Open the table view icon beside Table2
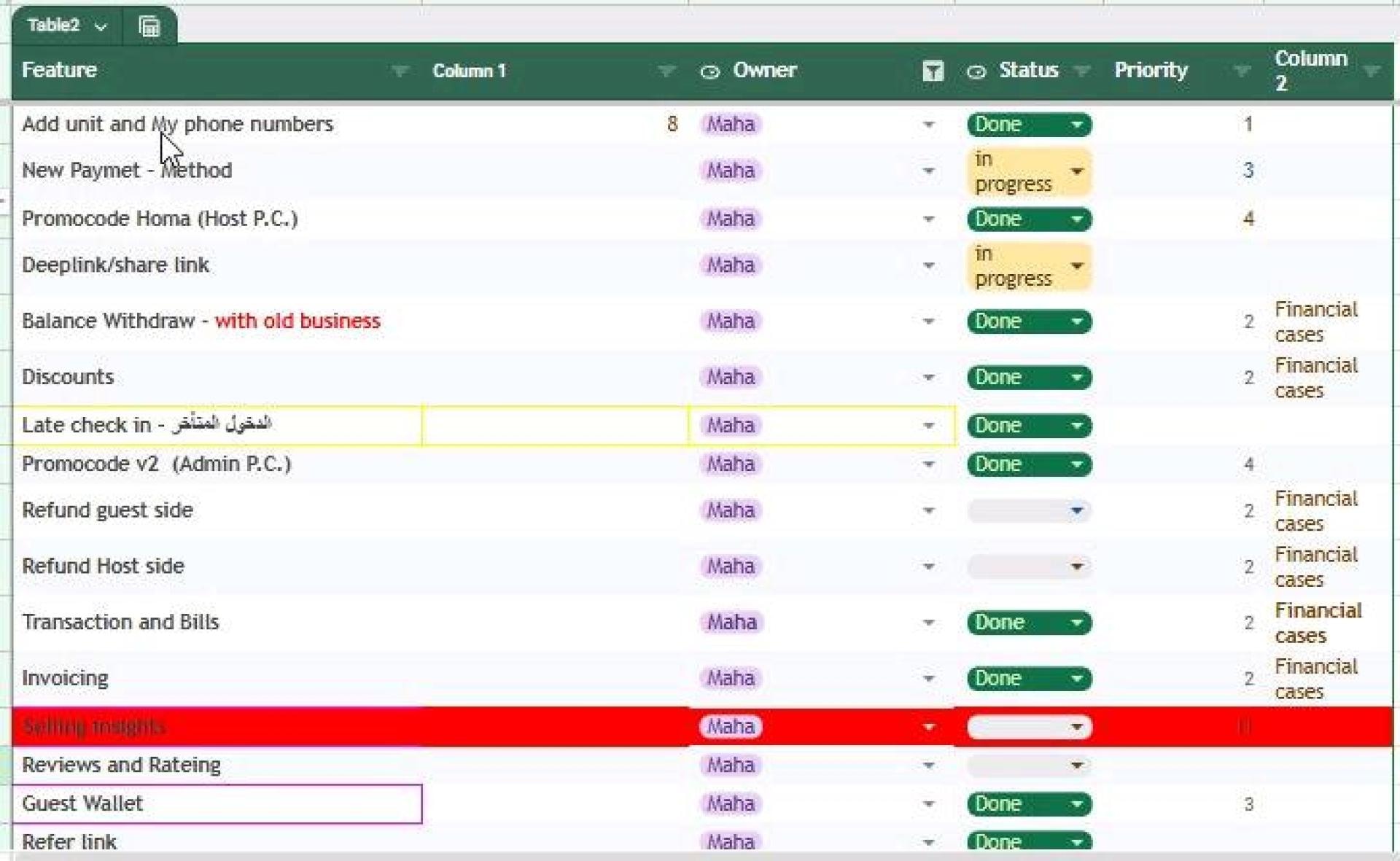1400x861 pixels. tap(149, 27)
